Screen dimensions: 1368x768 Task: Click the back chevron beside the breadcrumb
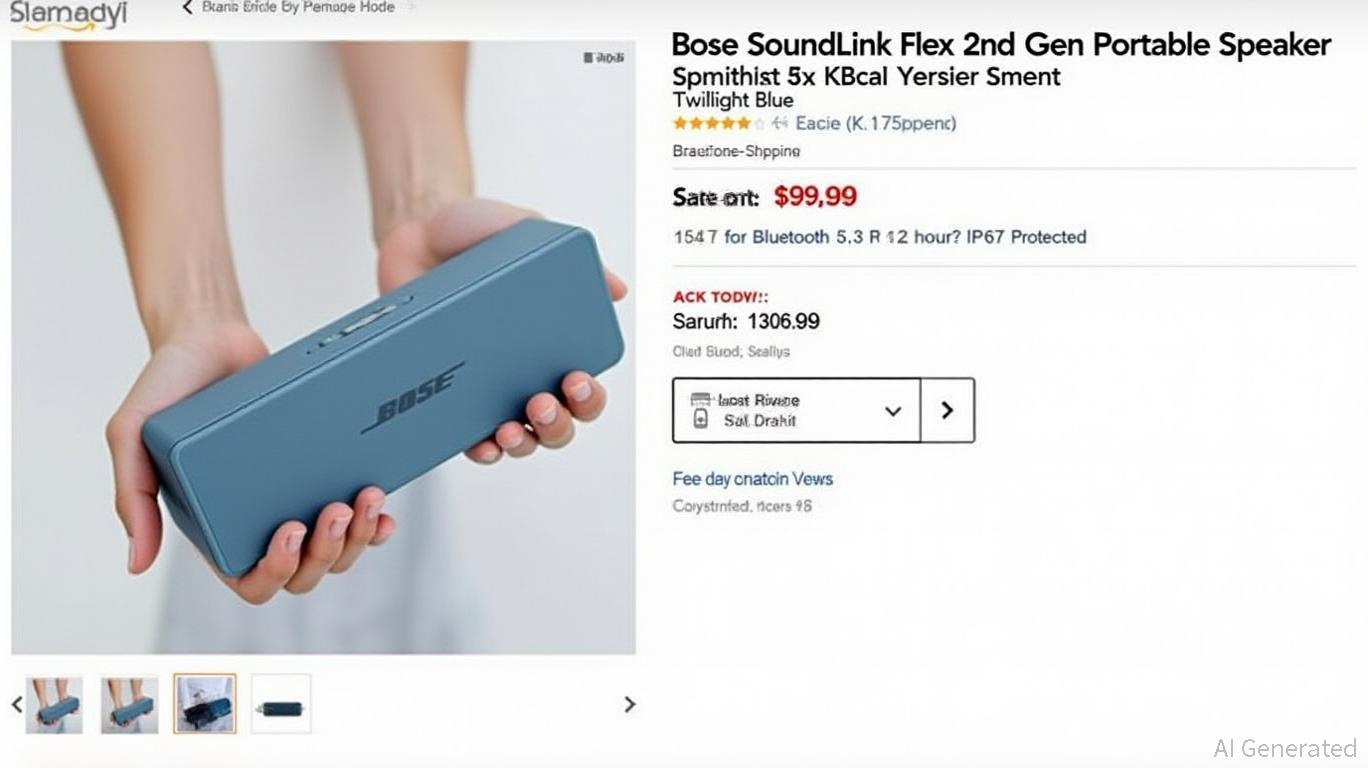(187, 7)
